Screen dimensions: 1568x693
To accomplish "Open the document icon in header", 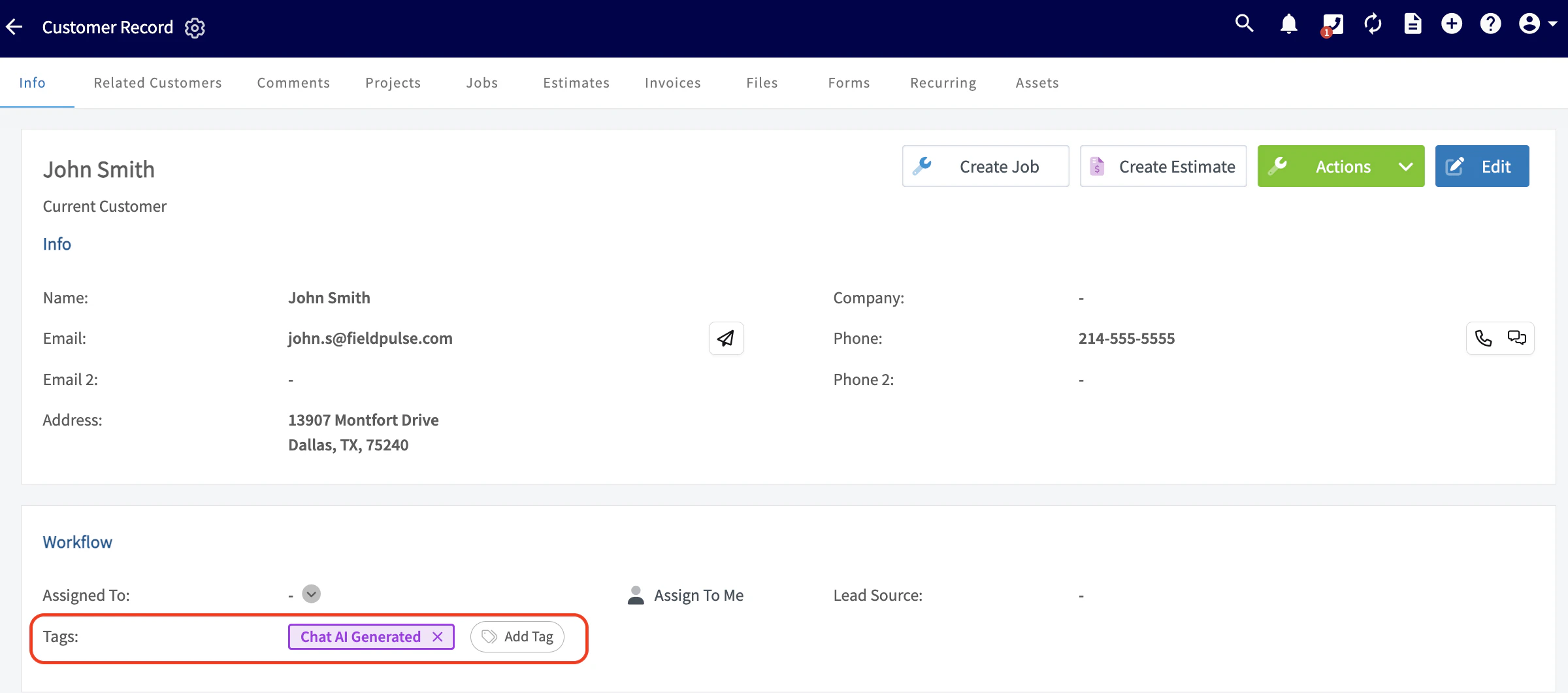I will tap(1413, 24).
